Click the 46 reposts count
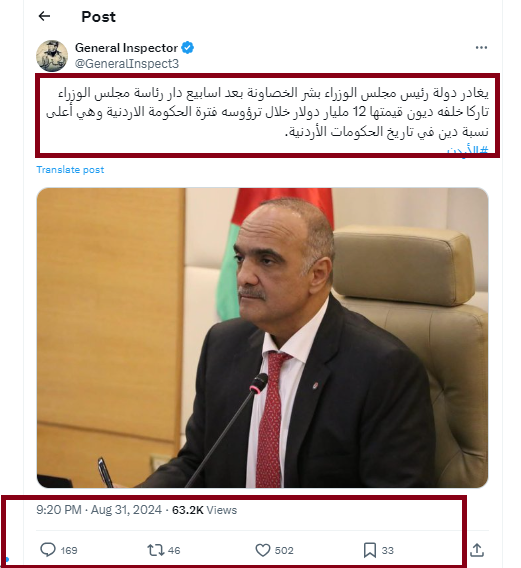This screenshot has height=568, width=521. pos(174,550)
